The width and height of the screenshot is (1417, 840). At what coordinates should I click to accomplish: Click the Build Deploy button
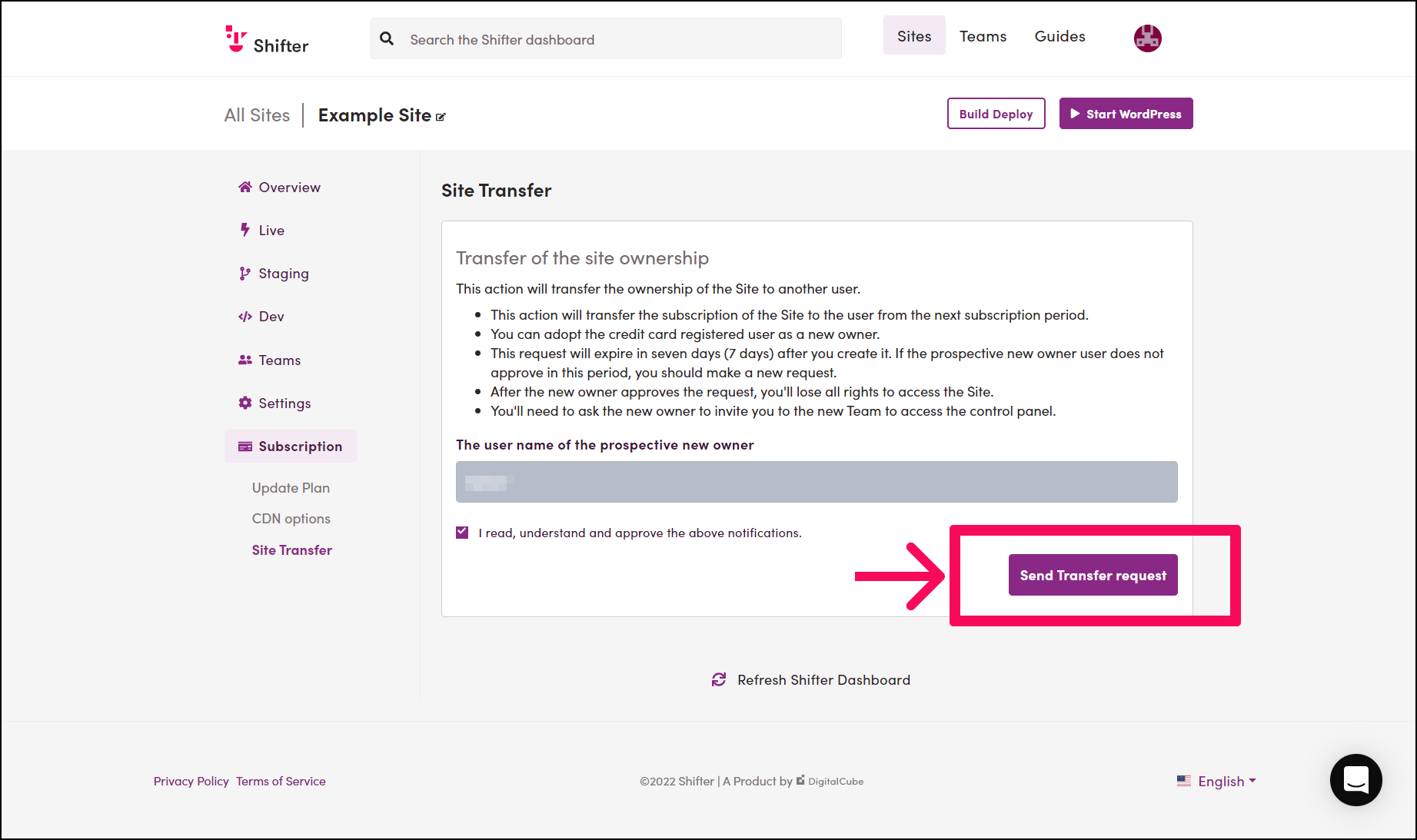pos(996,114)
